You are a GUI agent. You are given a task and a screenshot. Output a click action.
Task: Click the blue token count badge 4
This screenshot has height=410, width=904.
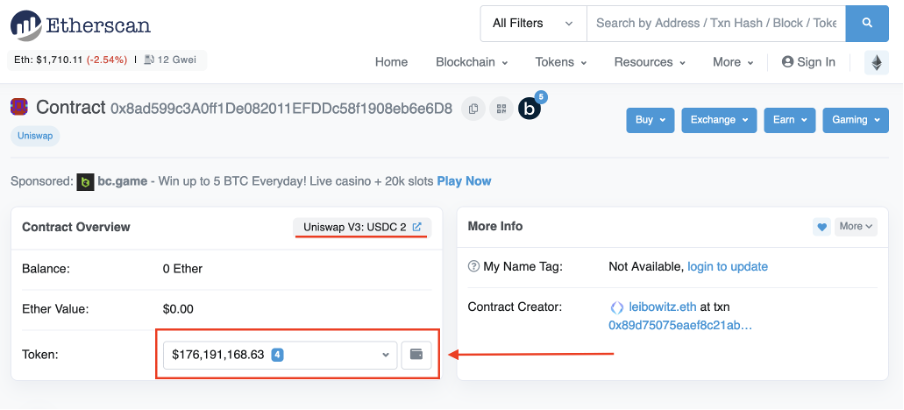(x=277, y=355)
